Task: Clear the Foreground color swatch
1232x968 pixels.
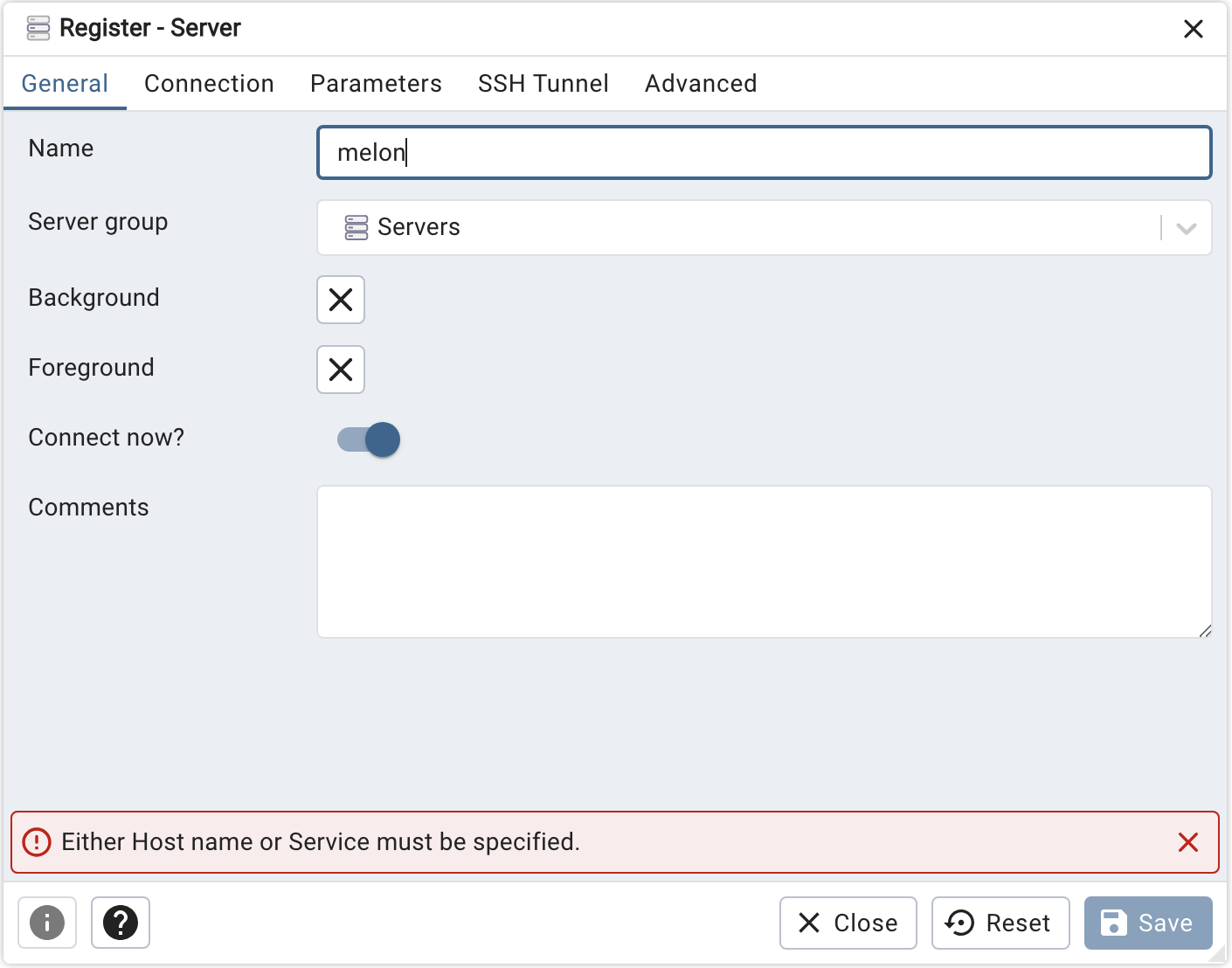Action: pyautogui.click(x=341, y=370)
